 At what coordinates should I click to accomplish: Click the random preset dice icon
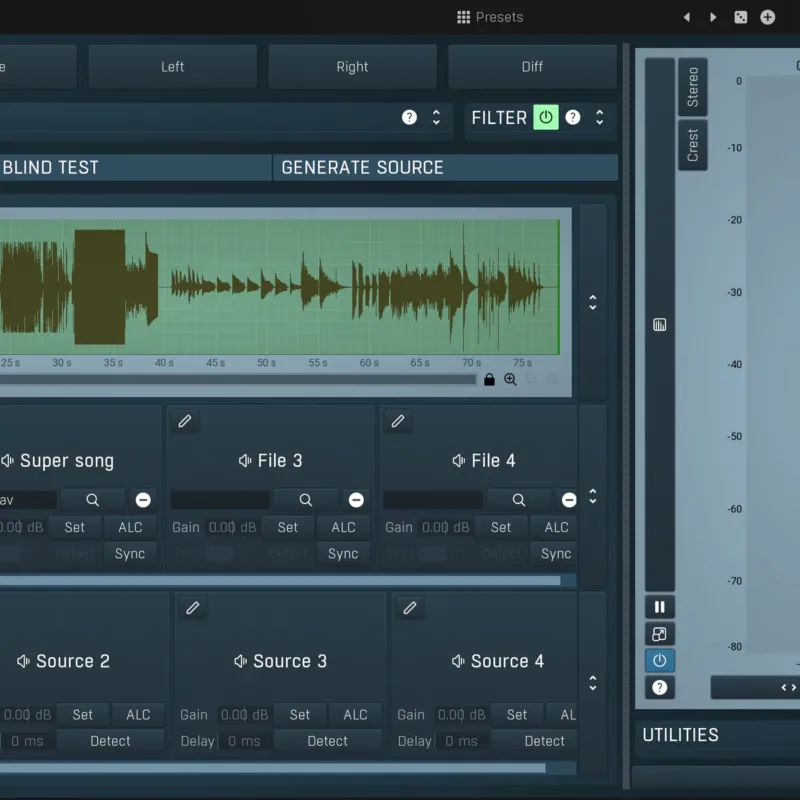(740, 17)
